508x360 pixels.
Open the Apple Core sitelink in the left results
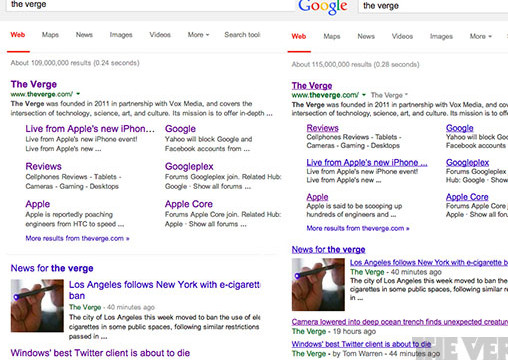point(189,204)
